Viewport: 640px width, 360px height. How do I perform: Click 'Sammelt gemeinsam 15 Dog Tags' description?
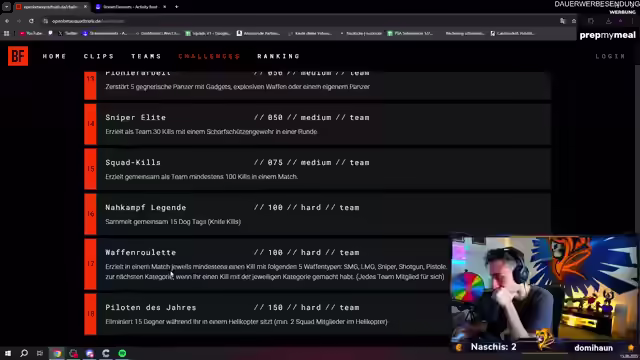(173, 222)
